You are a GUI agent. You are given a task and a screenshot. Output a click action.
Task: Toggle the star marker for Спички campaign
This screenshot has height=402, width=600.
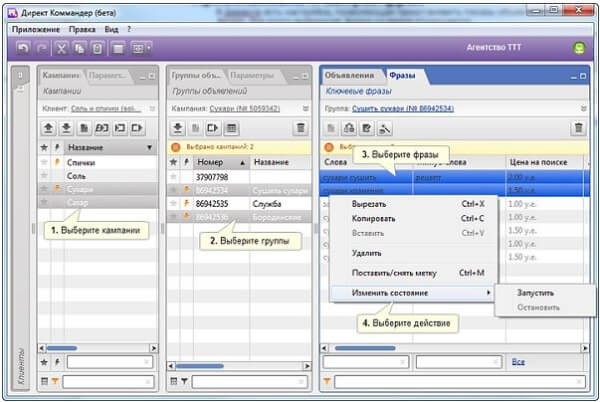44,161
